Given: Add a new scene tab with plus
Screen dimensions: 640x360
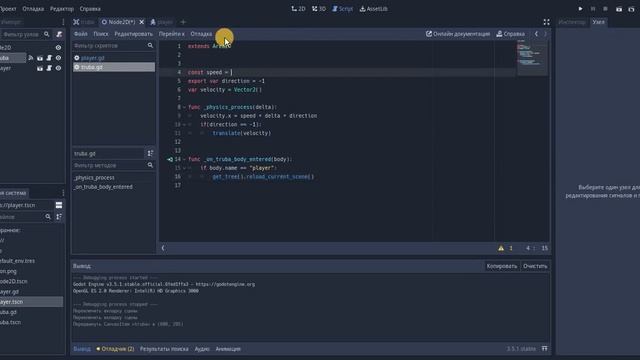Looking at the screenshot, I should point(183,22).
